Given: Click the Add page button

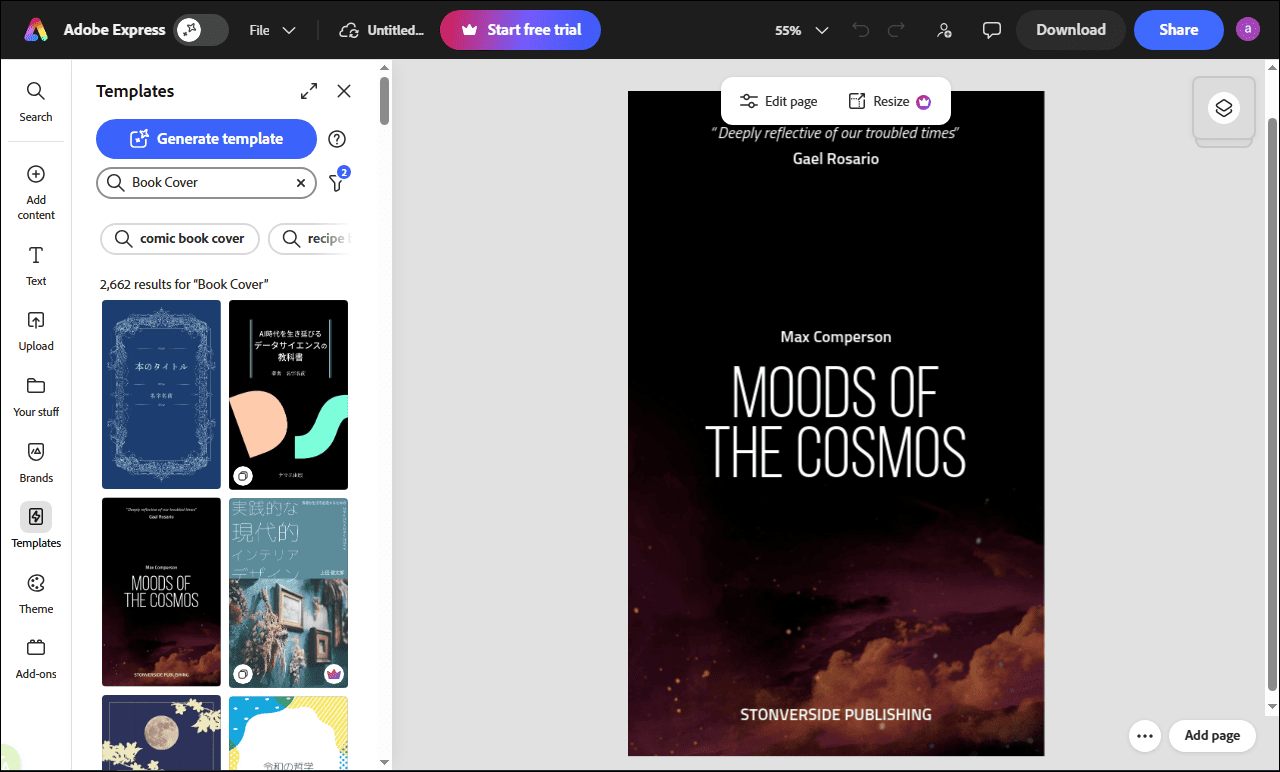Looking at the screenshot, I should click(1212, 735).
